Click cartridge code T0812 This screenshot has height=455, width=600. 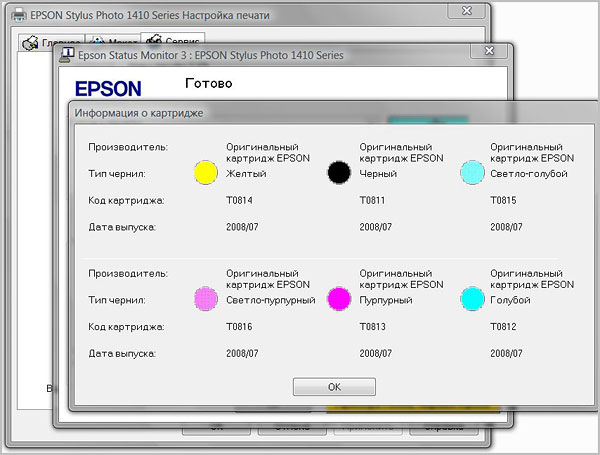click(x=503, y=326)
